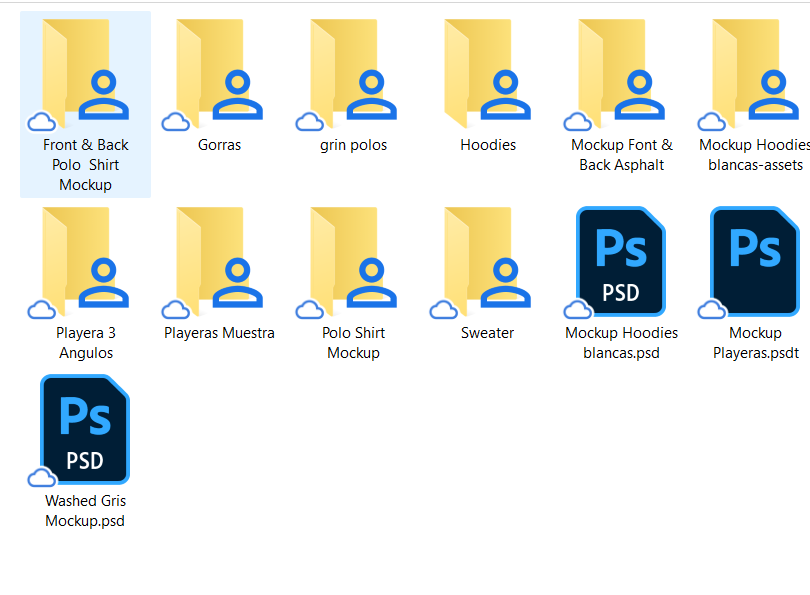810x595 pixels.
Task: Click the shared person icon on Hoodies folder
Action: click(x=504, y=93)
